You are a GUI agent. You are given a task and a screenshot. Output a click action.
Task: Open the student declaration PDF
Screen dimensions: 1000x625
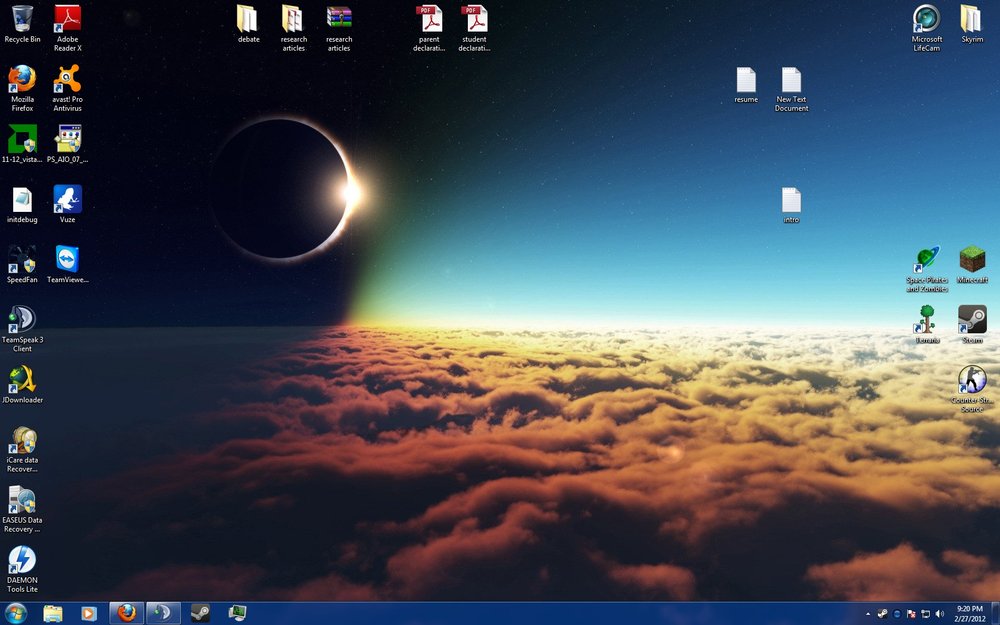point(474,28)
